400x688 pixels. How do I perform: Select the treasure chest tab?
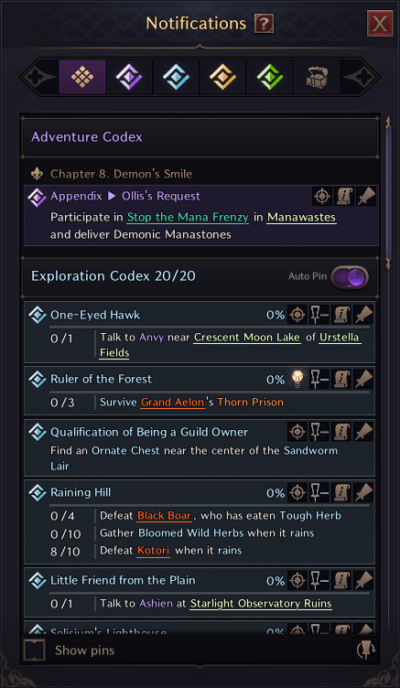pyautogui.click(x=317, y=77)
